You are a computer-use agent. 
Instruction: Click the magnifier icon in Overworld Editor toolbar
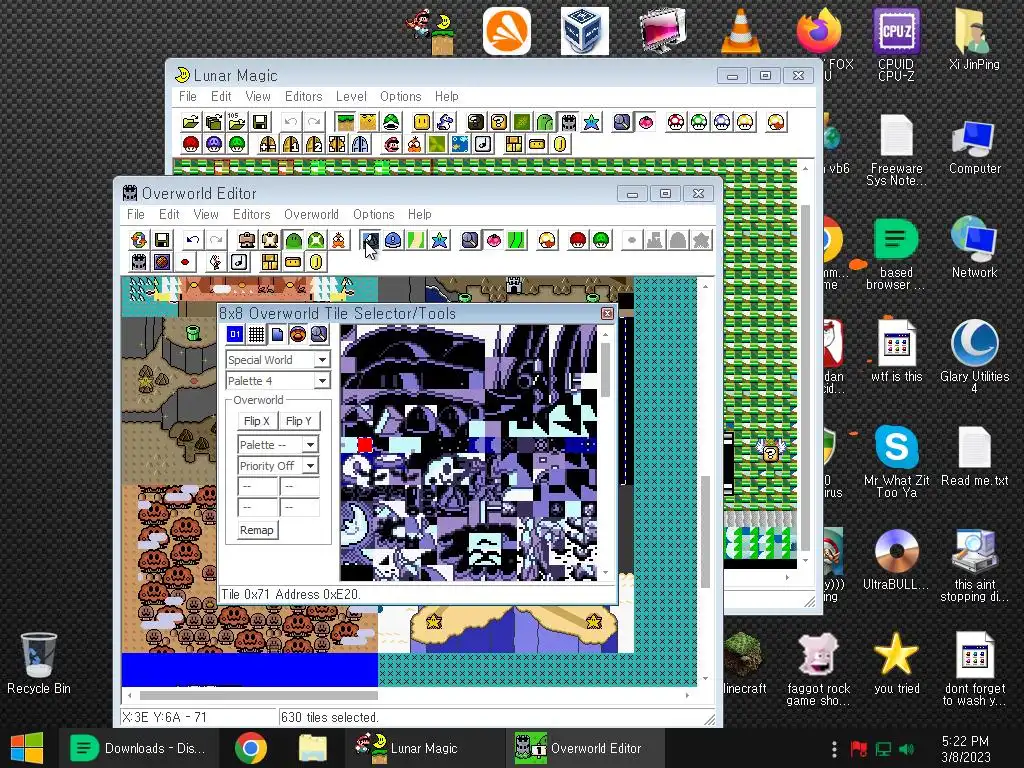(x=470, y=240)
